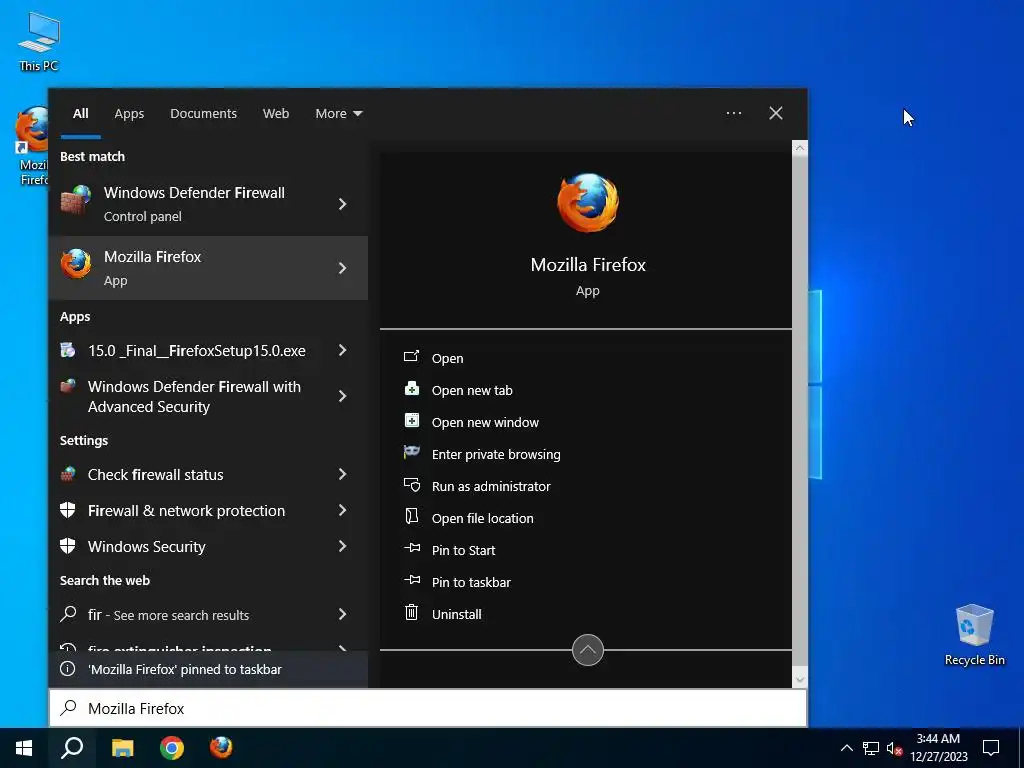Image resolution: width=1024 pixels, height=768 pixels.
Task: Open the This PC desktop icon
Action: click(x=39, y=42)
